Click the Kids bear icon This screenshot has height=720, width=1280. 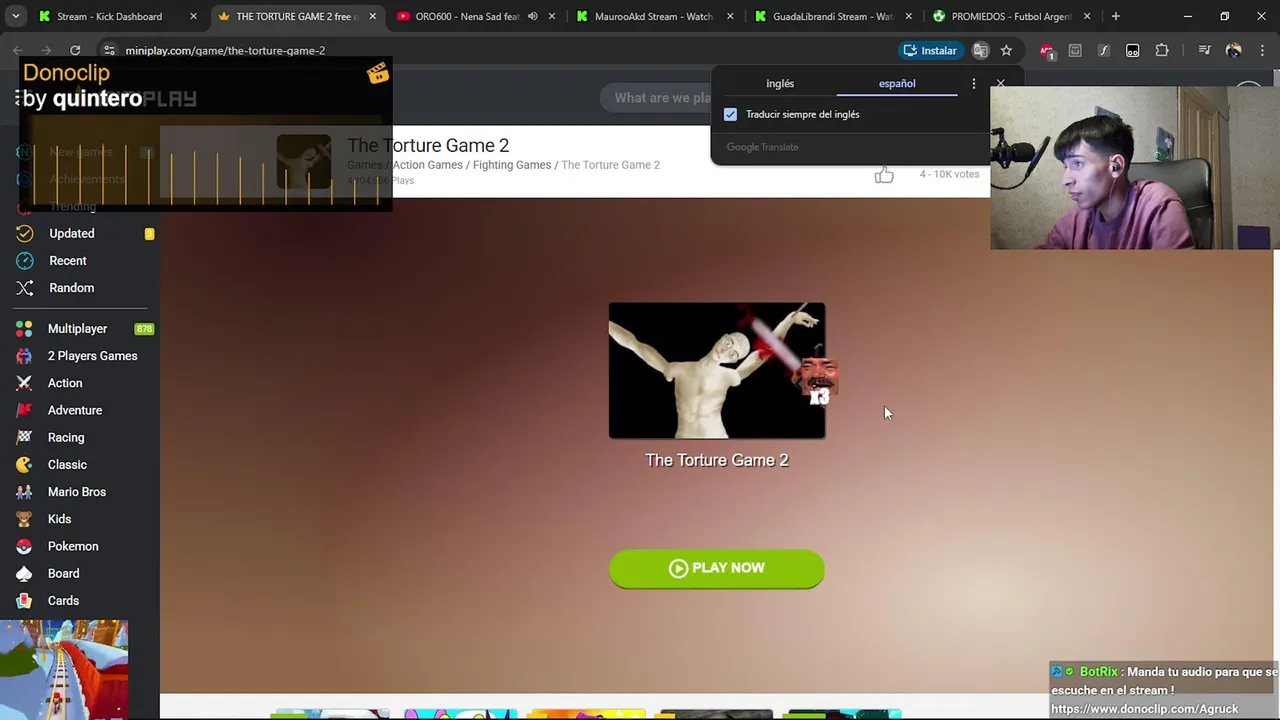click(x=24, y=519)
